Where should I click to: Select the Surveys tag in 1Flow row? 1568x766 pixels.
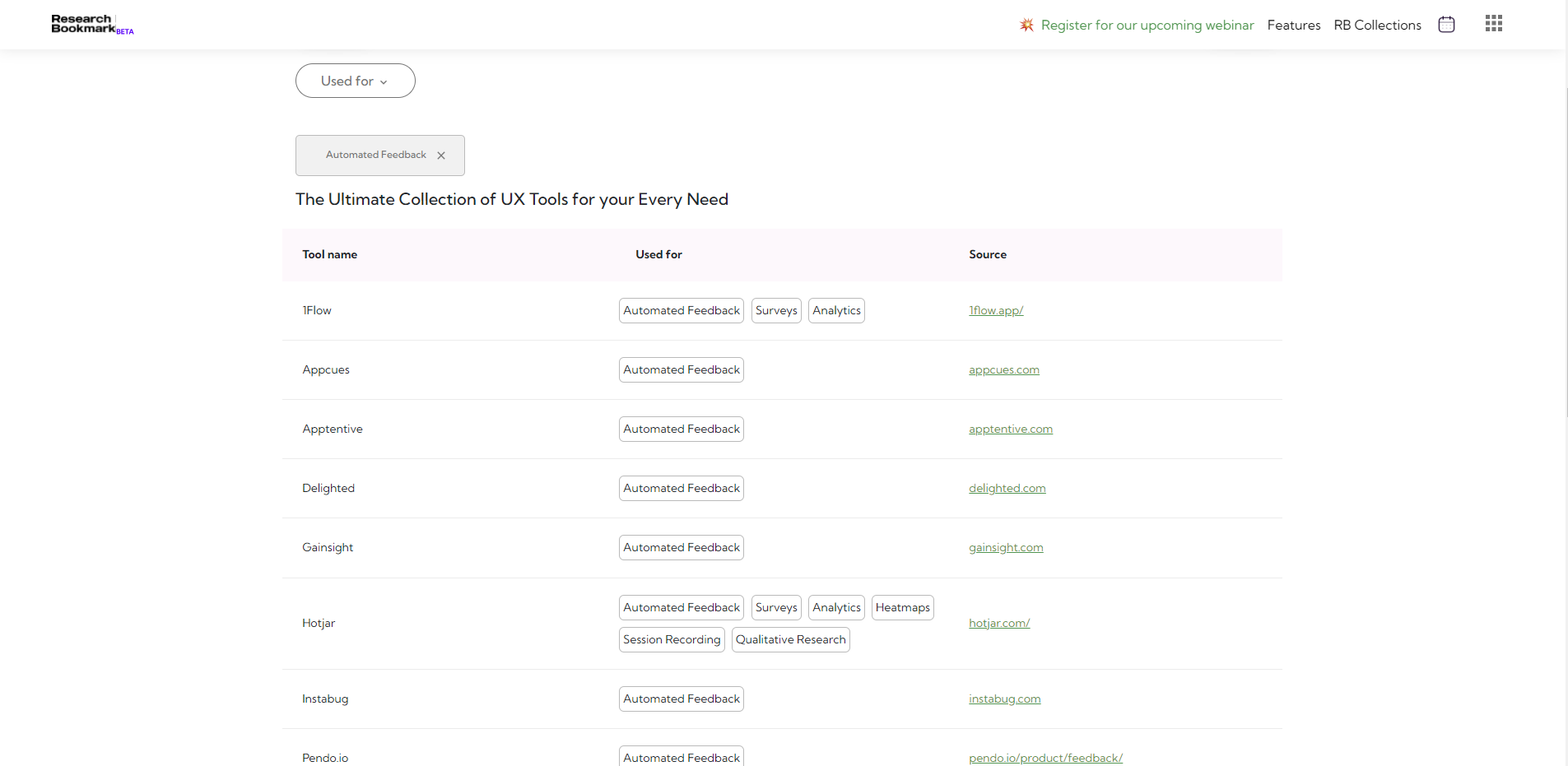coord(776,310)
